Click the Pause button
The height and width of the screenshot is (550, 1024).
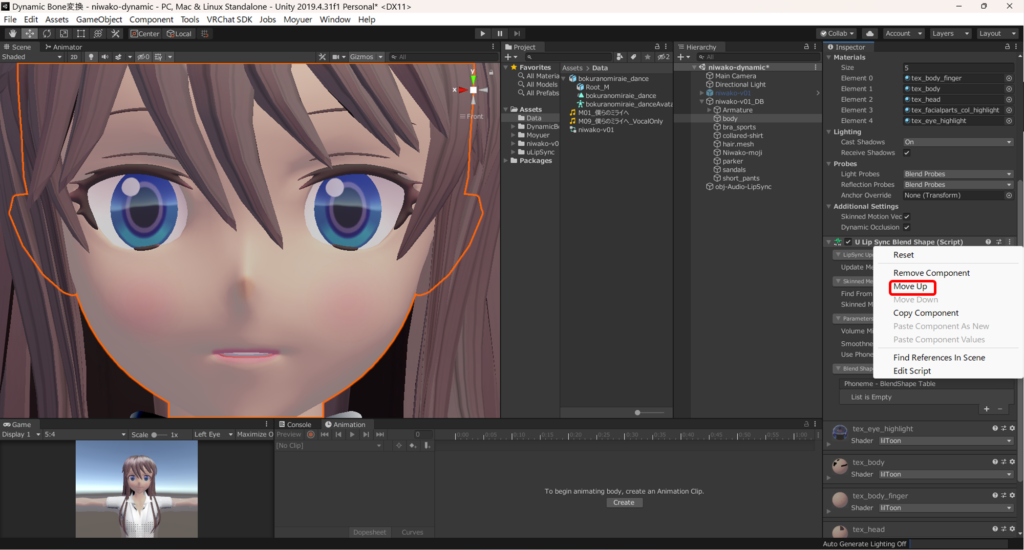click(500, 33)
